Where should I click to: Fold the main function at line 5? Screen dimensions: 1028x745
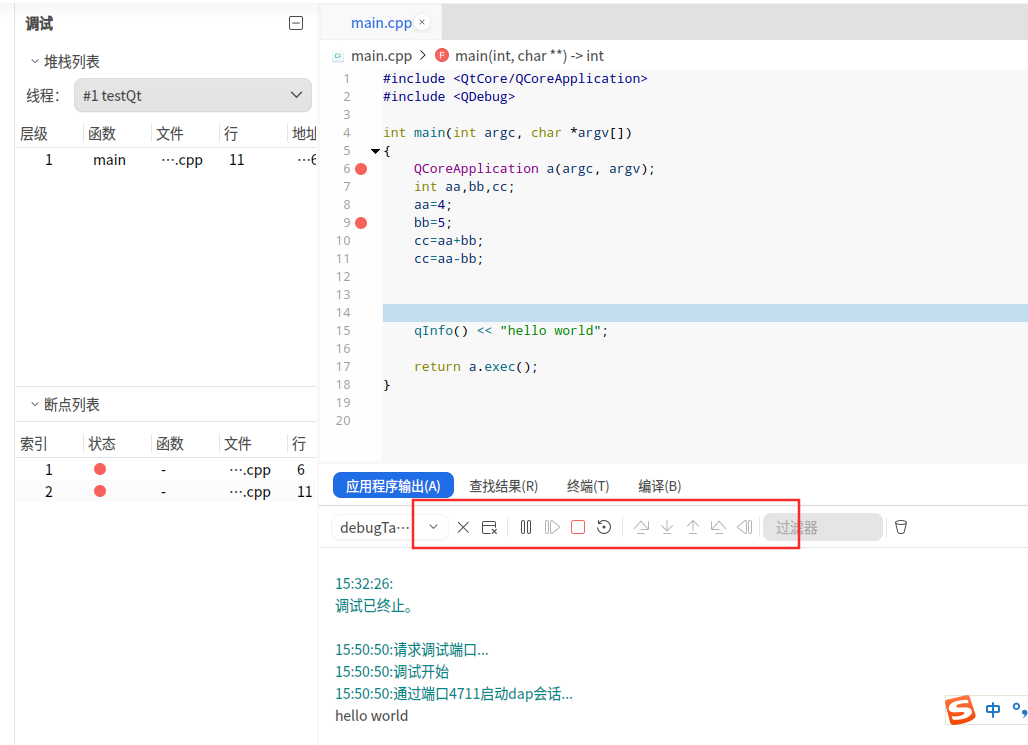(375, 151)
